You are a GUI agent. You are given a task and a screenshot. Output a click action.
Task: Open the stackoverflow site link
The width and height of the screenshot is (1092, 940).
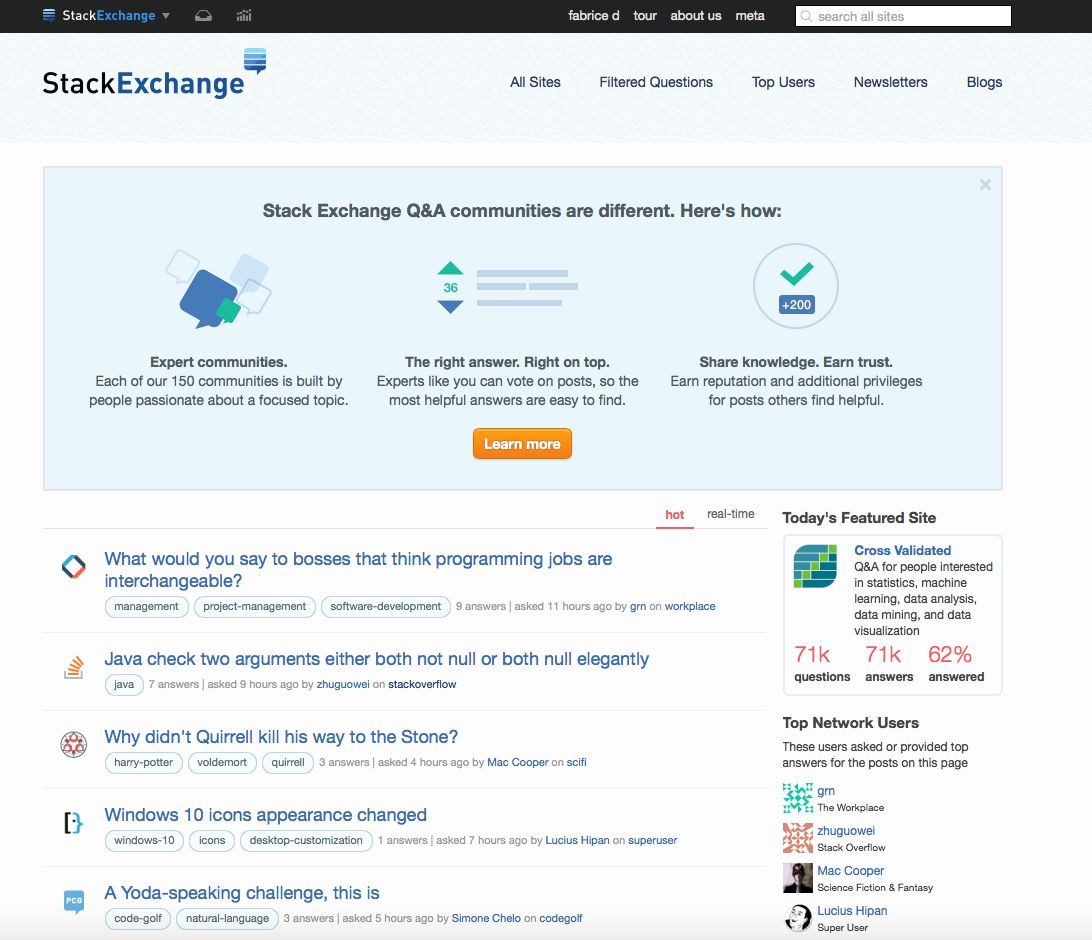click(x=422, y=684)
